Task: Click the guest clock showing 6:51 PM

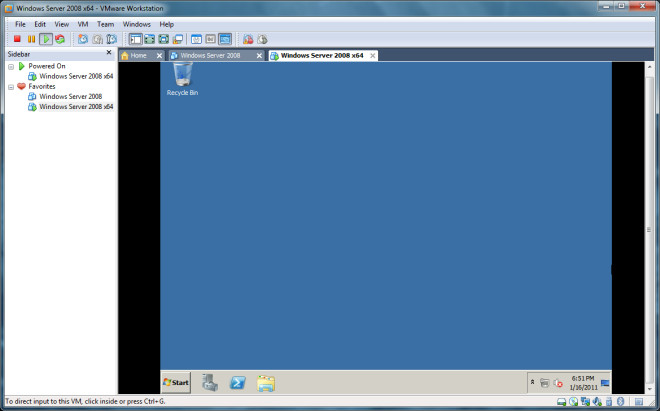Action: click(583, 382)
